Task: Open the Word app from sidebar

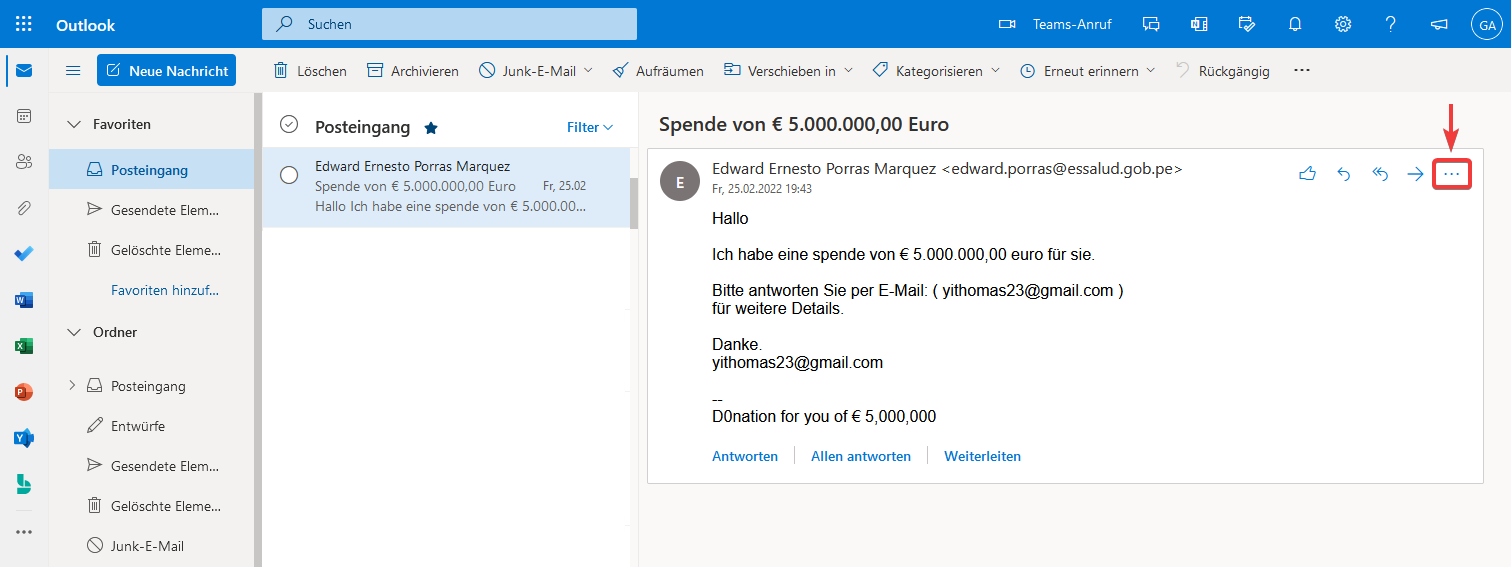Action: (x=24, y=300)
